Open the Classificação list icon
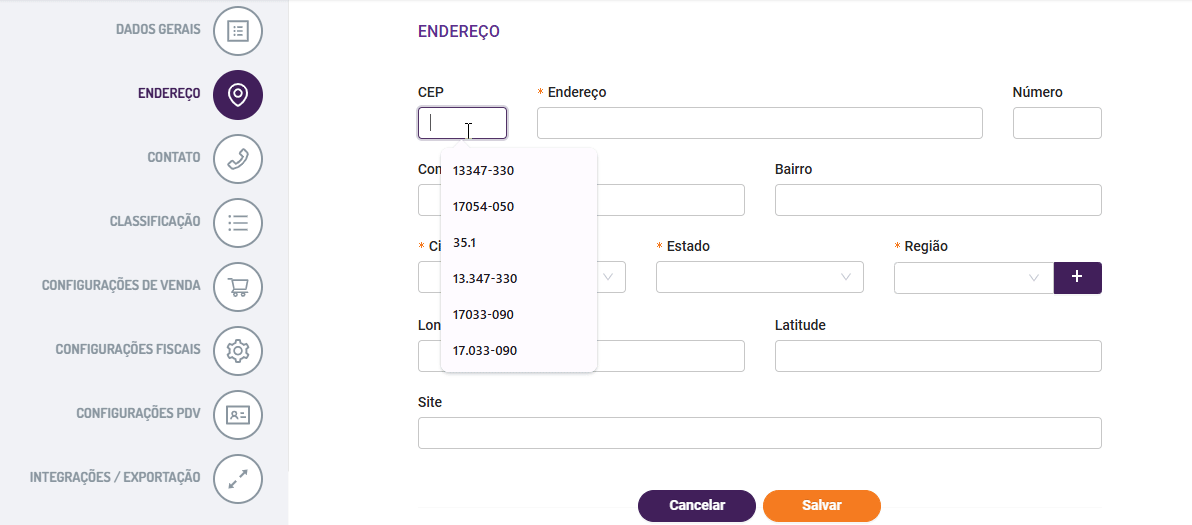Image resolution: width=1192 pixels, height=525 pixels. point(238,223)
